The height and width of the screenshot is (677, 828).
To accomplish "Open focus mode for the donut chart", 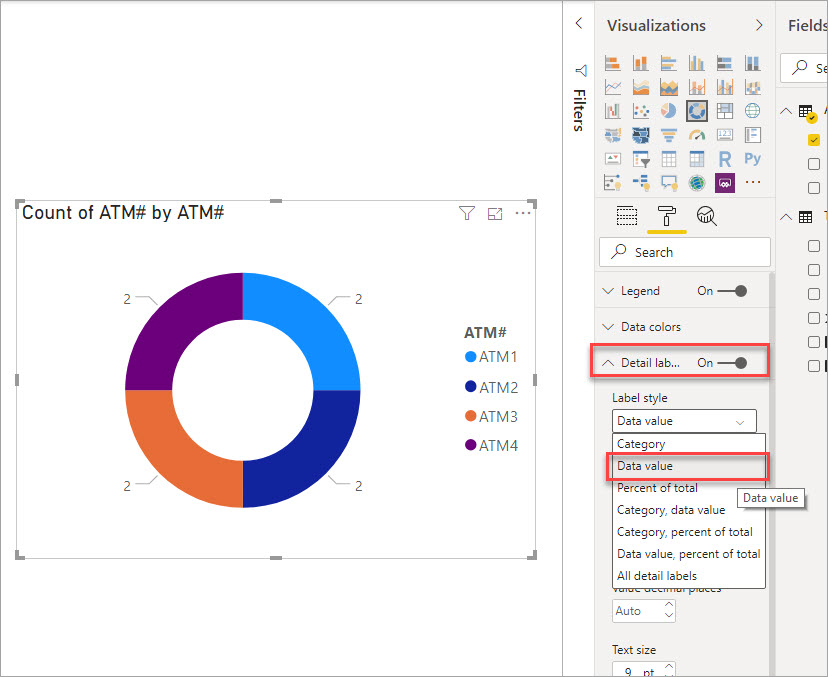I will (495, 213).
